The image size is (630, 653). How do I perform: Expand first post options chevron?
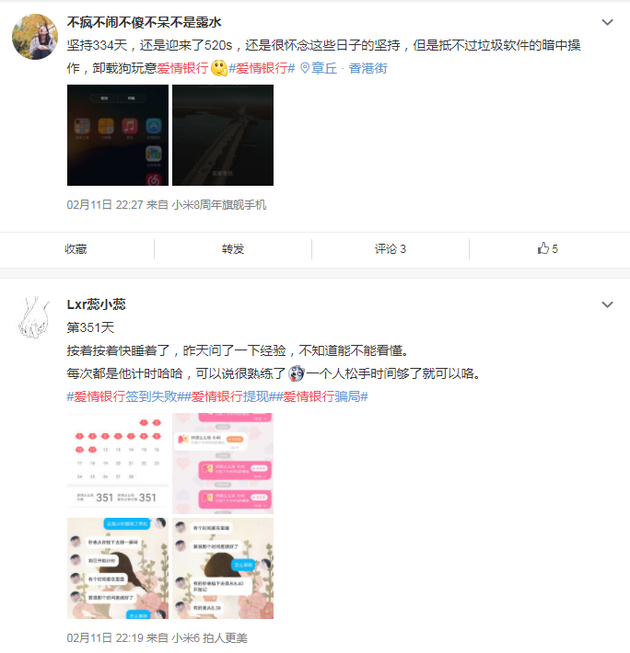[608, 22]
